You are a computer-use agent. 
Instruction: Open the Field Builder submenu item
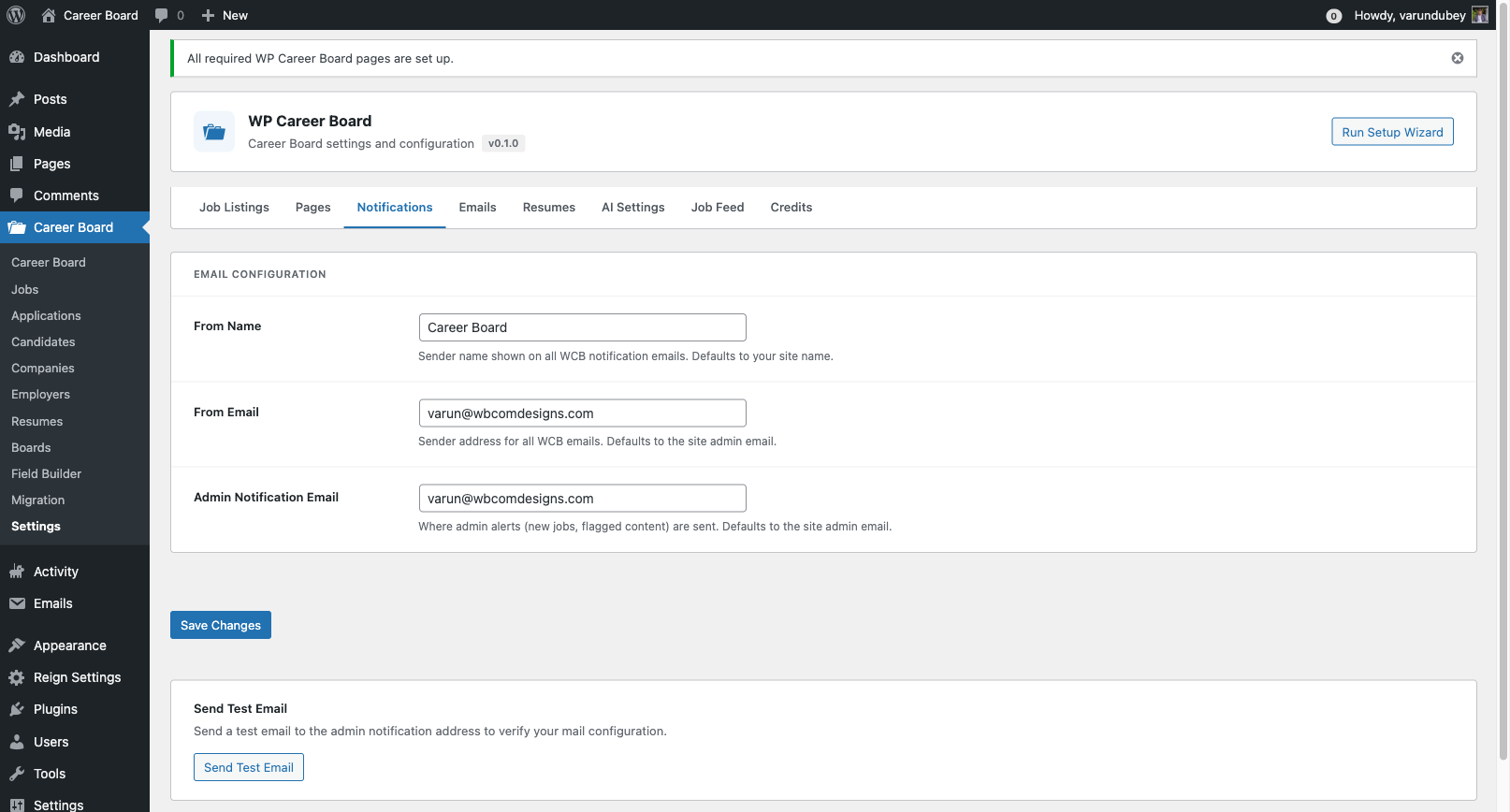pos(46,474)
